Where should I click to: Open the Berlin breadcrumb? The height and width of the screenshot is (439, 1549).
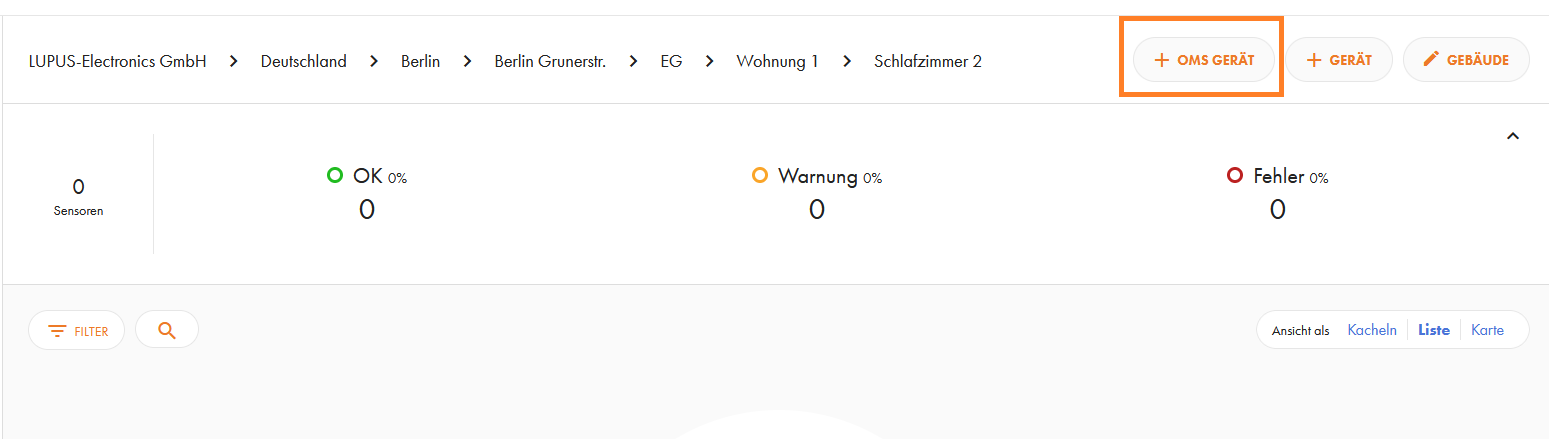421,61
